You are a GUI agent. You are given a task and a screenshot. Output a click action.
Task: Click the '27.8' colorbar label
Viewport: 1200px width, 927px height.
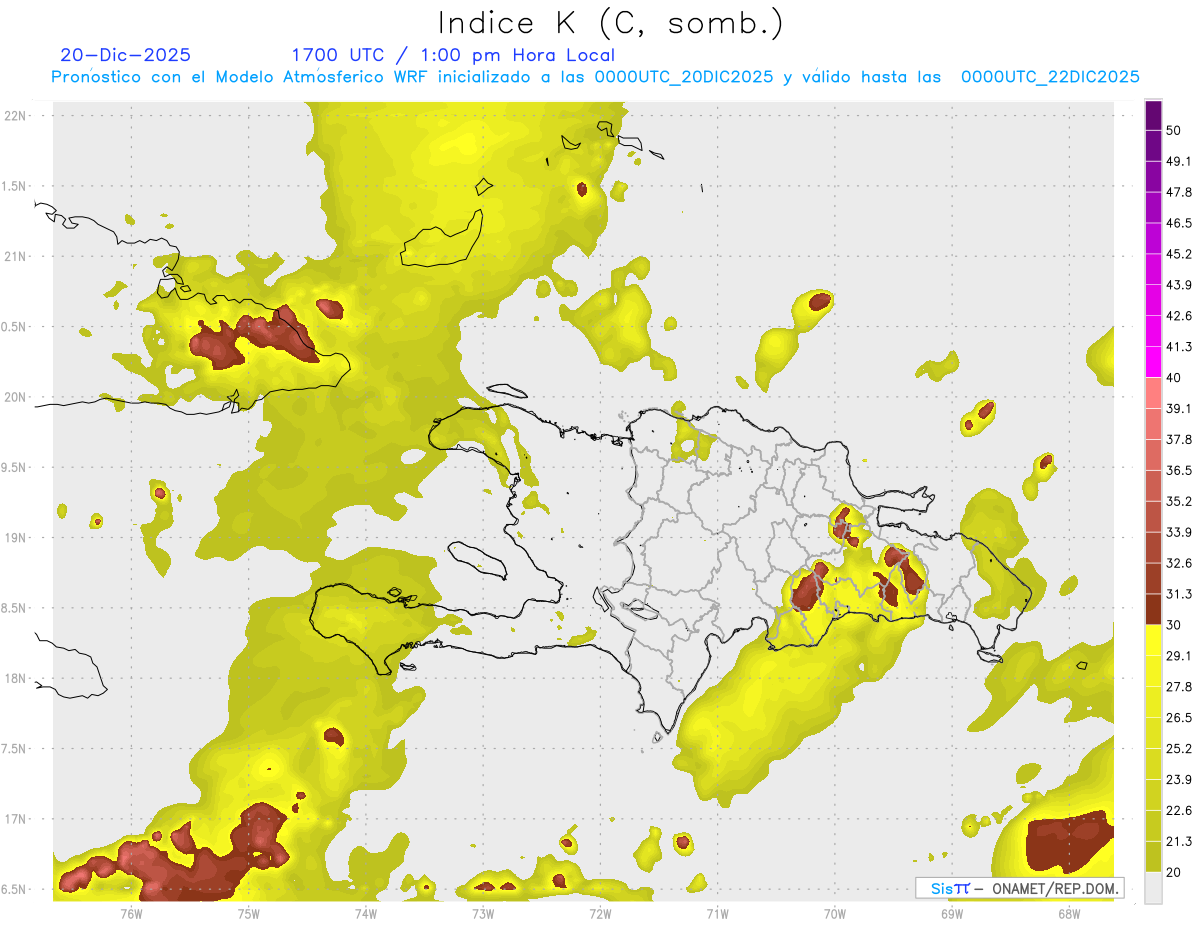point(1179,687)
